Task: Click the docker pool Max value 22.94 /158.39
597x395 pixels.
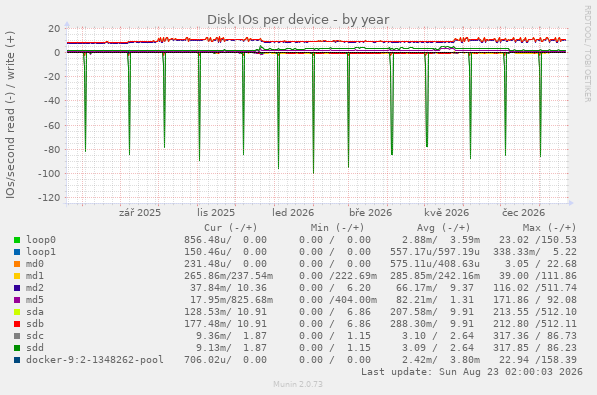Action: coord(538,360)
